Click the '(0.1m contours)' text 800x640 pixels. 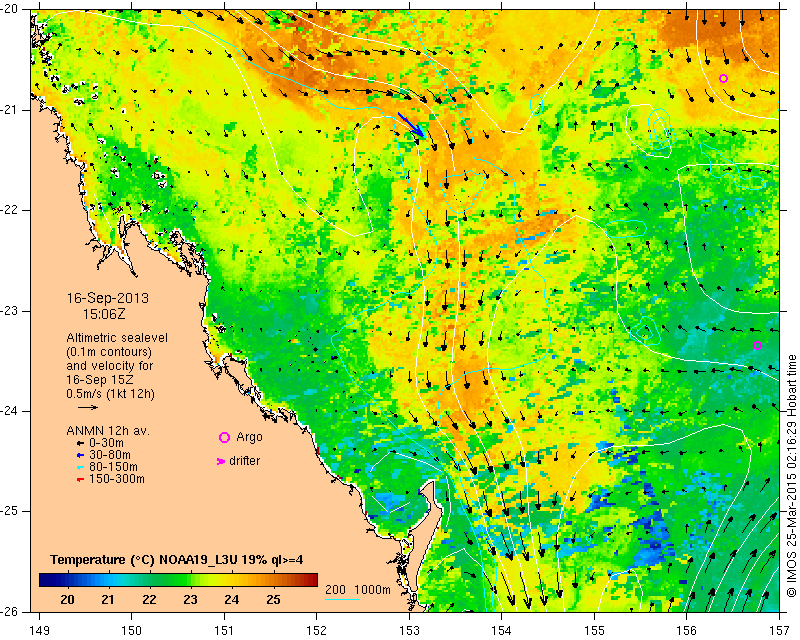tap(109, 352)
